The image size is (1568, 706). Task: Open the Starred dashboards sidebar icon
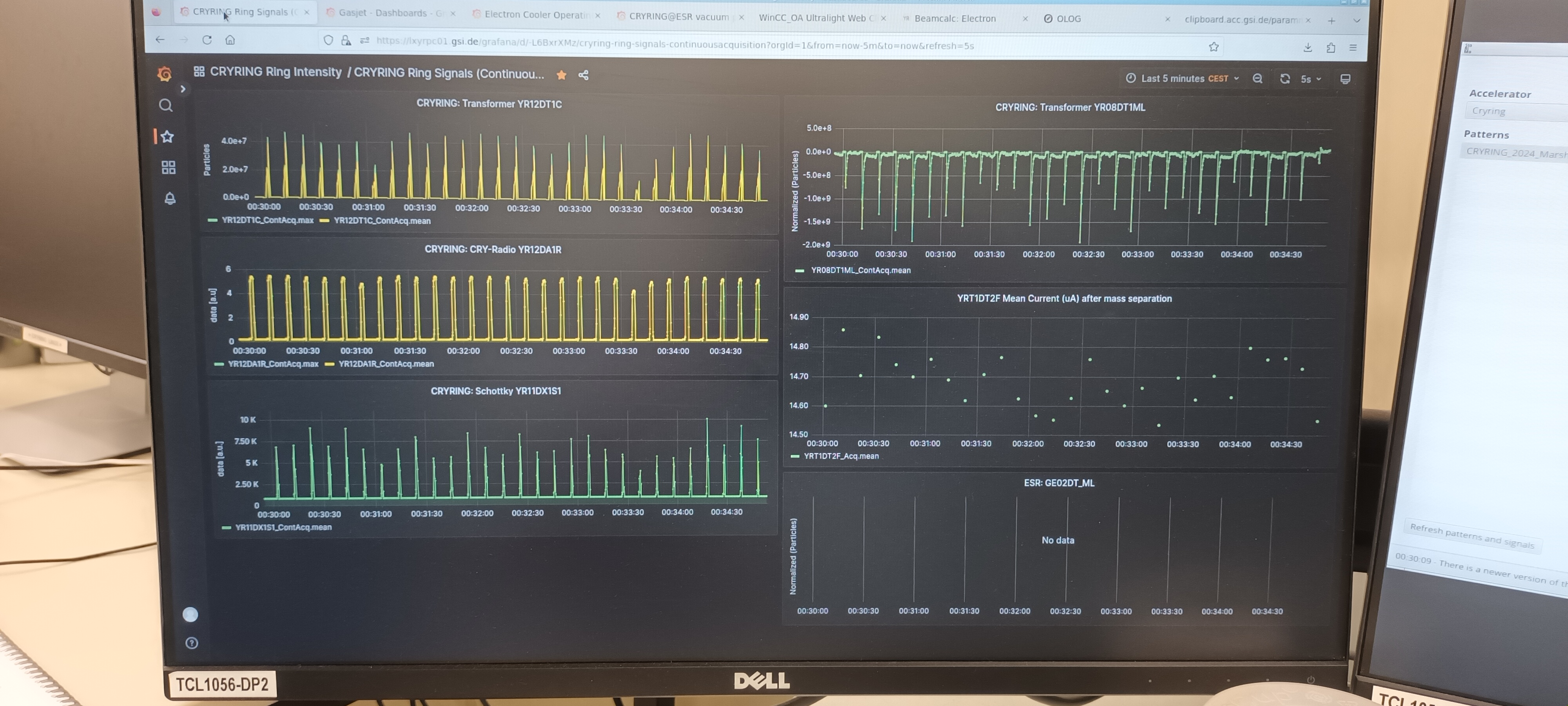pos(167,136)
